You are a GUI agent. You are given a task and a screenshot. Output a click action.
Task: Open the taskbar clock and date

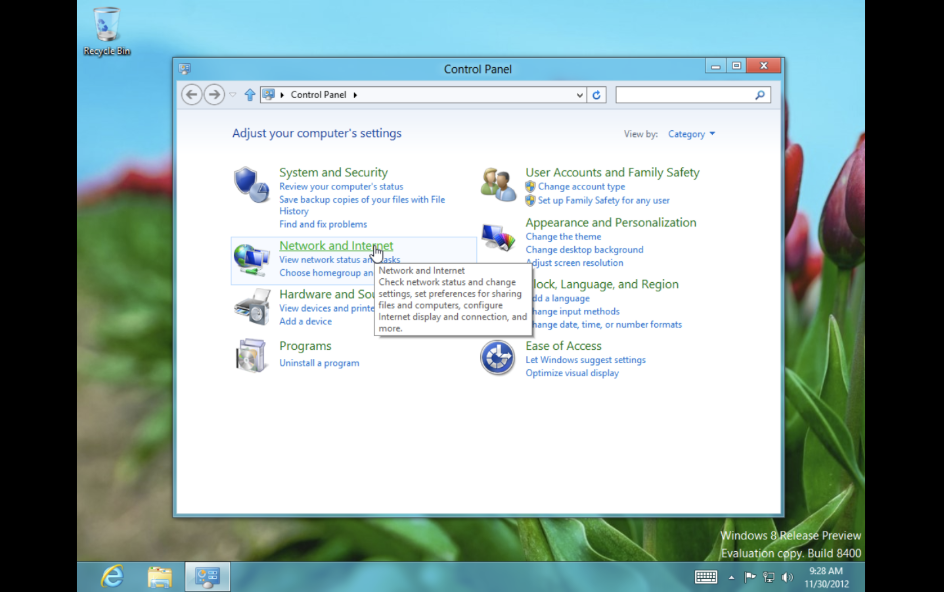pos(826,577)
